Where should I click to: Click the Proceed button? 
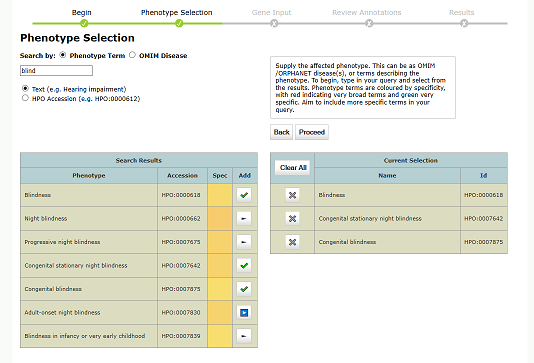312,132
